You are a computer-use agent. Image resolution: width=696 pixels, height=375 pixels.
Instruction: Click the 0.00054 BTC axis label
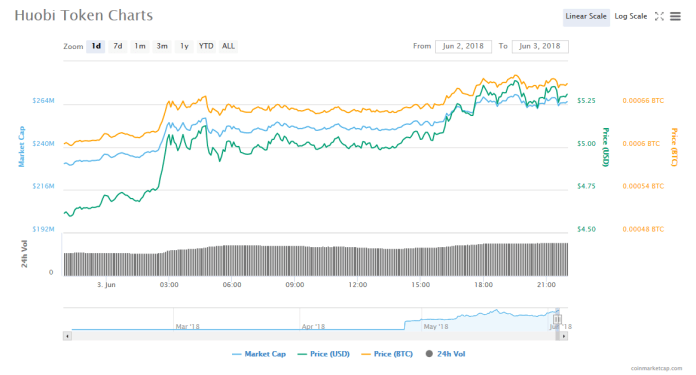[643, 186]
